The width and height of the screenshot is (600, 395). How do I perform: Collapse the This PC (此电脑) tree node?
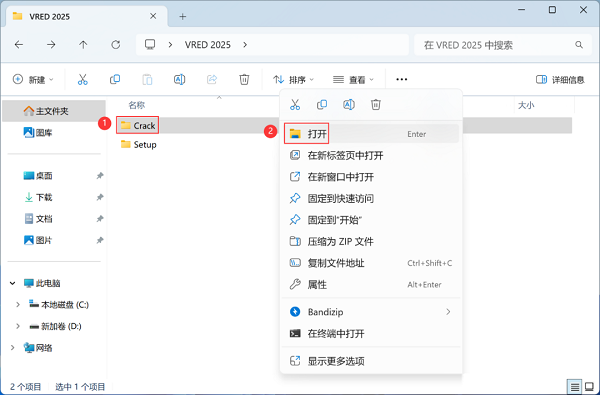pyautogui.click(x=13, y=283)
